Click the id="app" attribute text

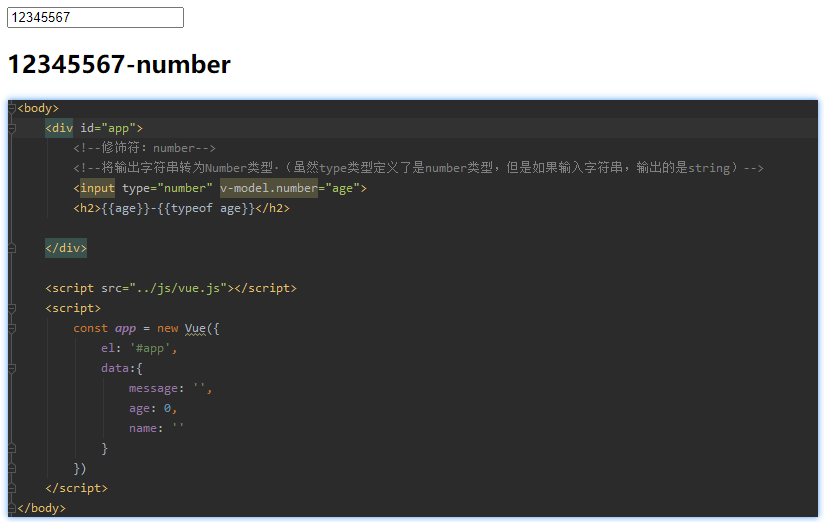pos(108,128)
